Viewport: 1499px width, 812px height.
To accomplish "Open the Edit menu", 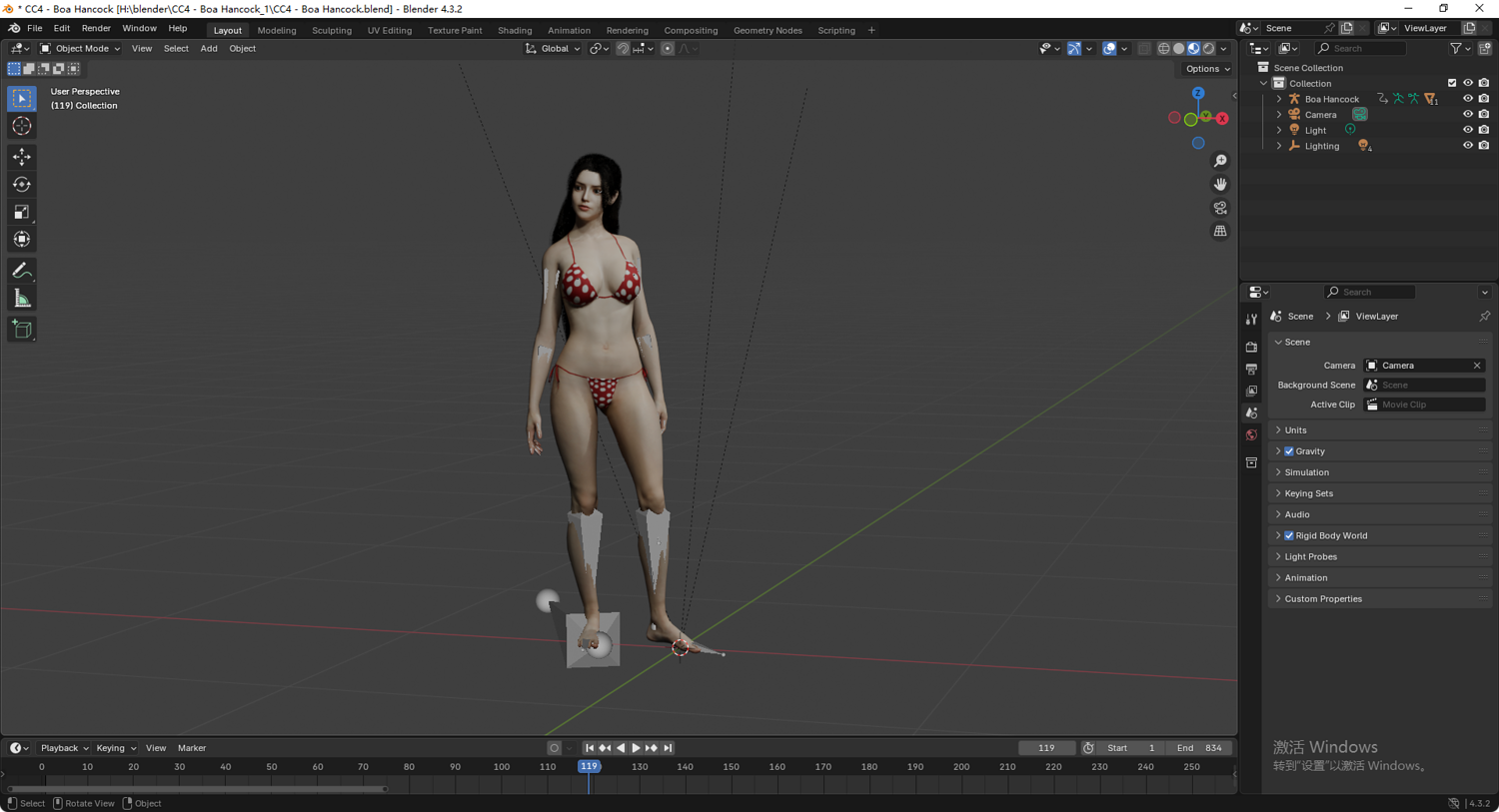I will point(62,28).
